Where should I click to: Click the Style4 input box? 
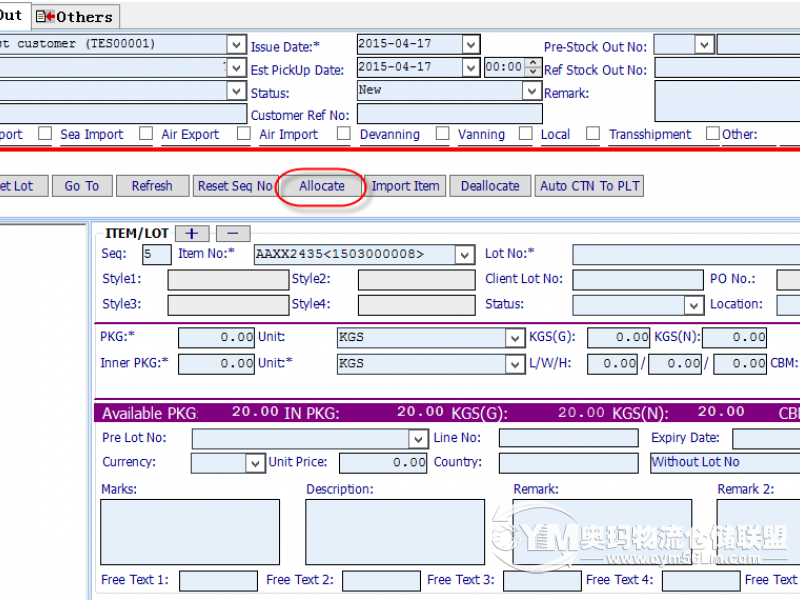[416, 305]
